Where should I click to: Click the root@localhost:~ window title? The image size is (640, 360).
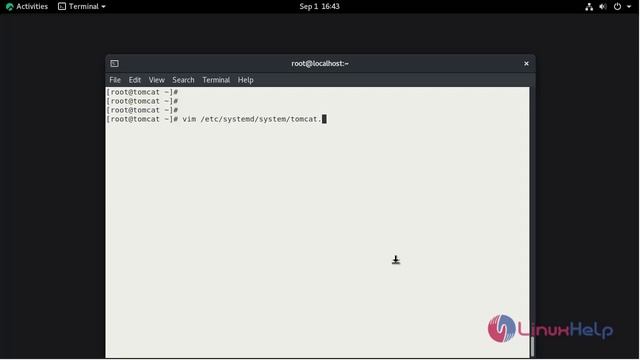[320, 63]
